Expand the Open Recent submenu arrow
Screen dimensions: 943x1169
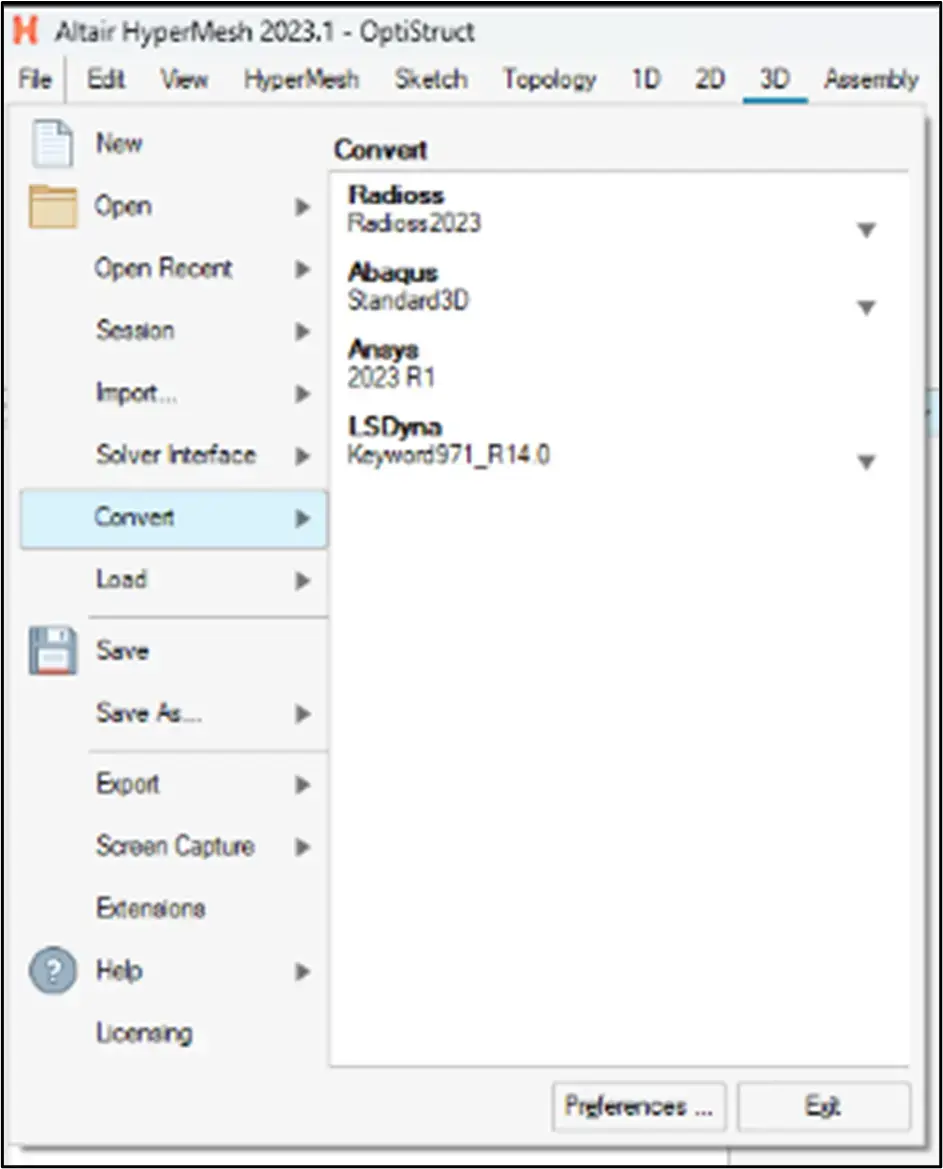pyautogui.click(x=302, y=268)
